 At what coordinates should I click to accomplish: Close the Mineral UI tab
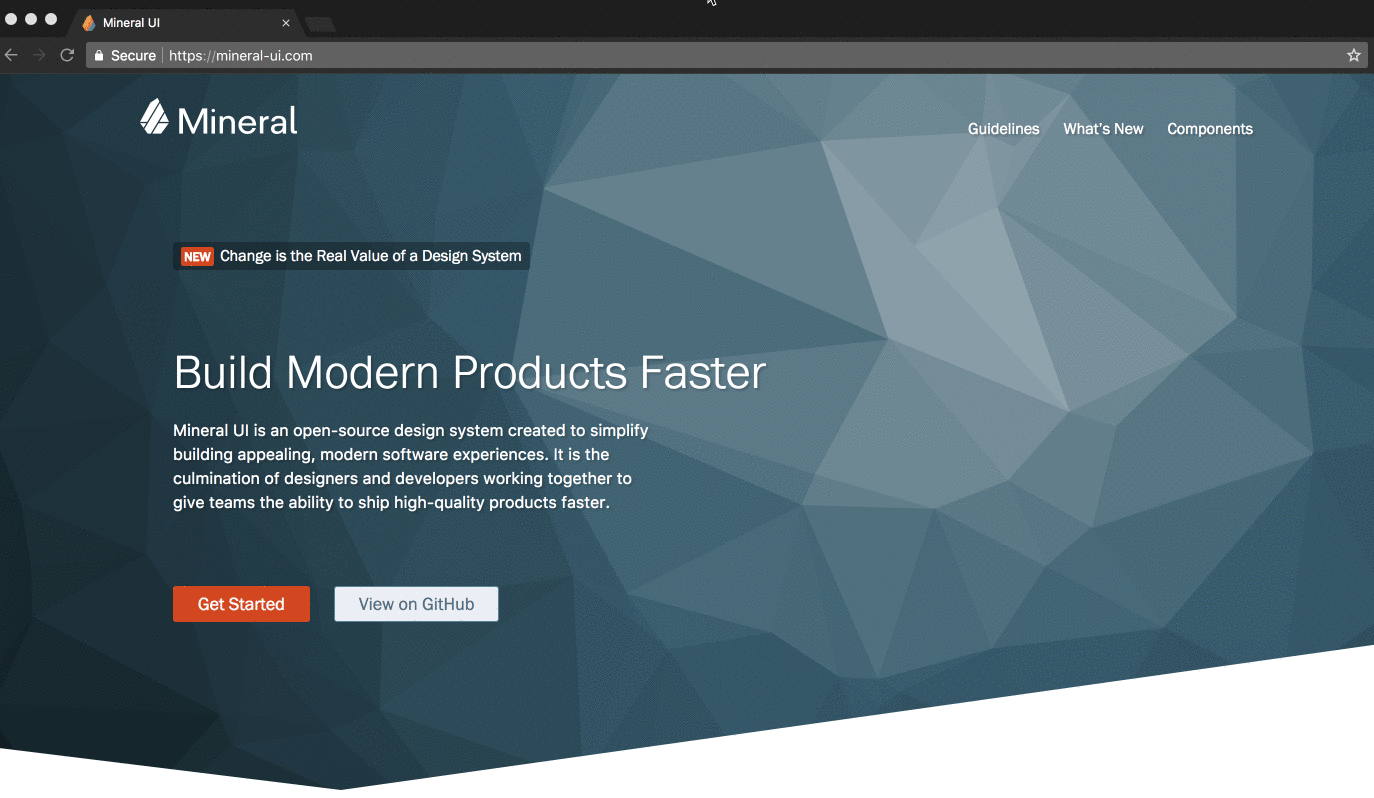click(286, 23)
